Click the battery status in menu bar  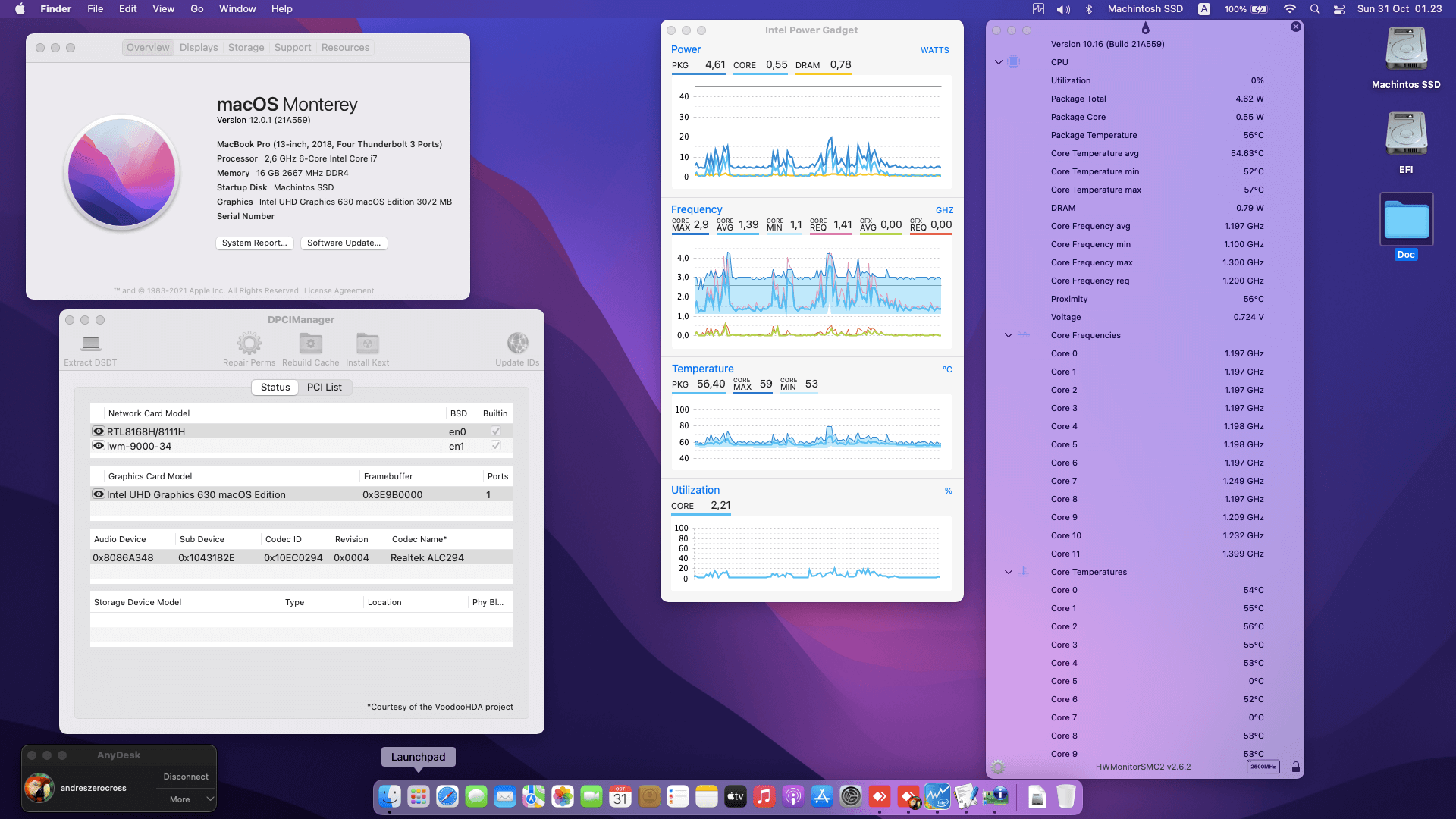[1247, 9]
